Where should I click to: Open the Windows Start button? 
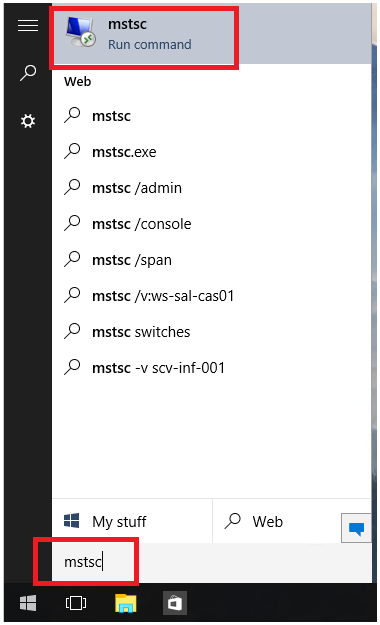[x=28, y=603]
